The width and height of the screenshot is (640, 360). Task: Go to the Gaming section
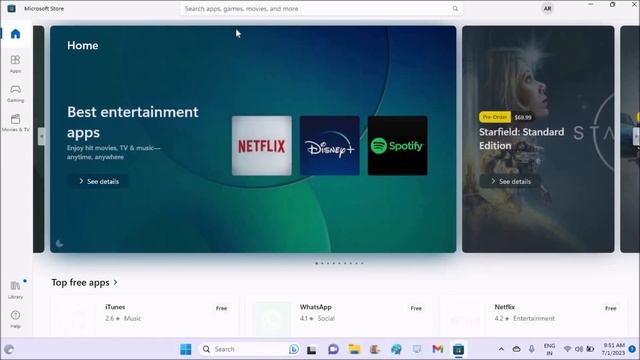(16, 93)
